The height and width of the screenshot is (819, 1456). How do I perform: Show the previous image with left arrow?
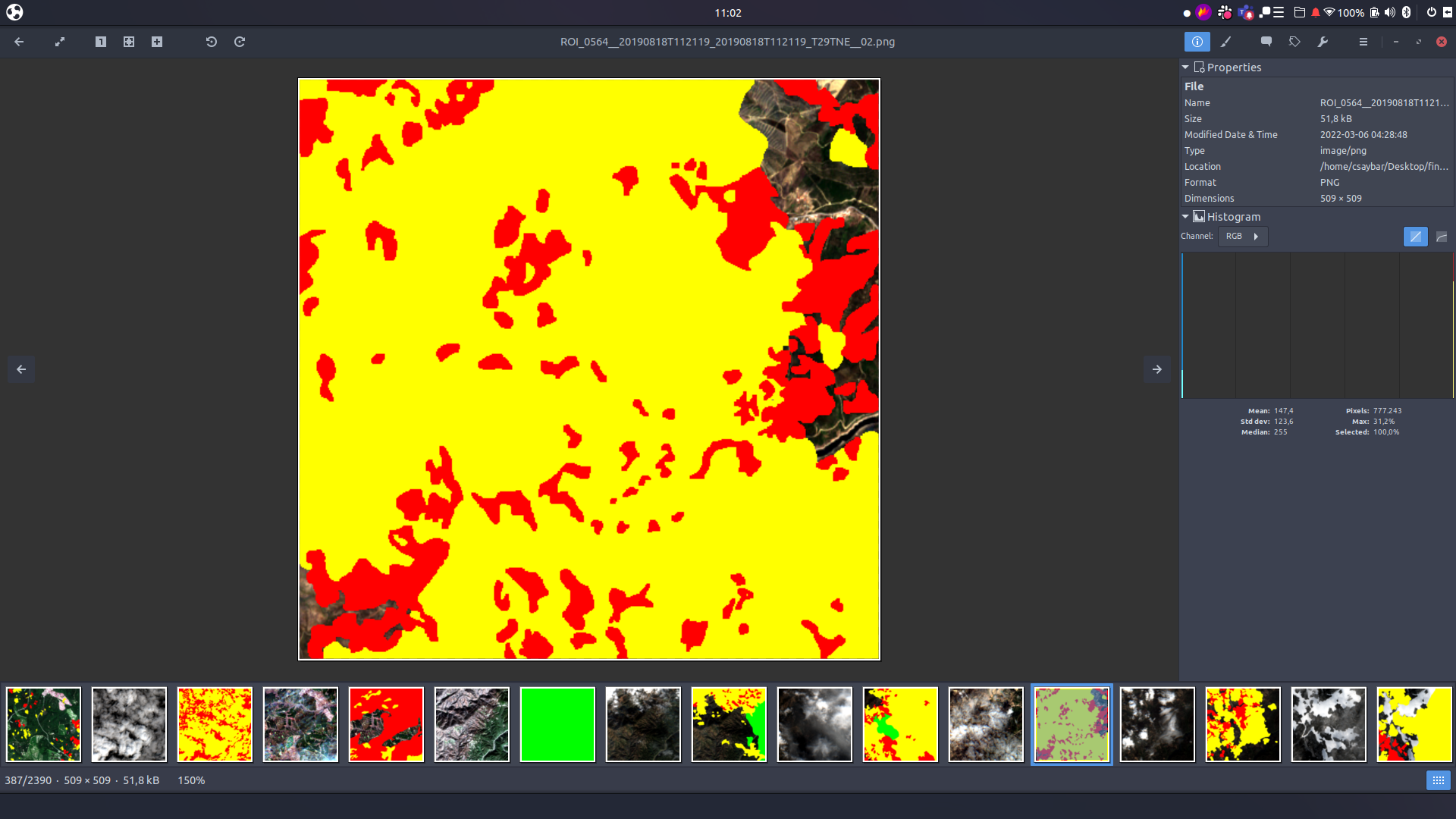[x=21, y=369]
